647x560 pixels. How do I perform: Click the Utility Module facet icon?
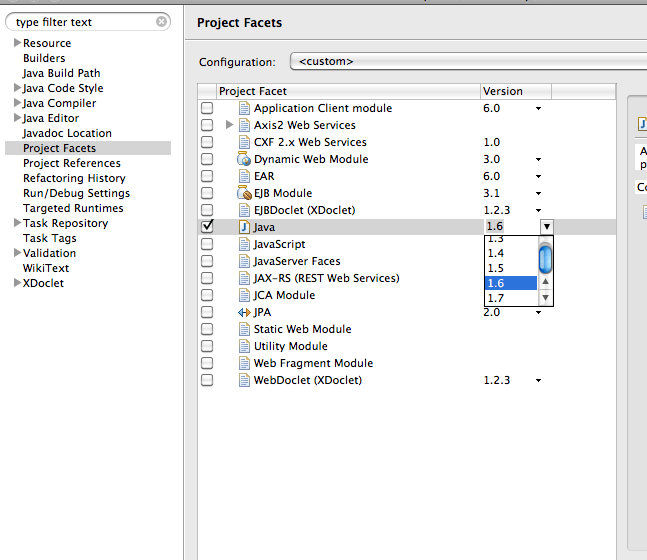click(x=244, y=346)
